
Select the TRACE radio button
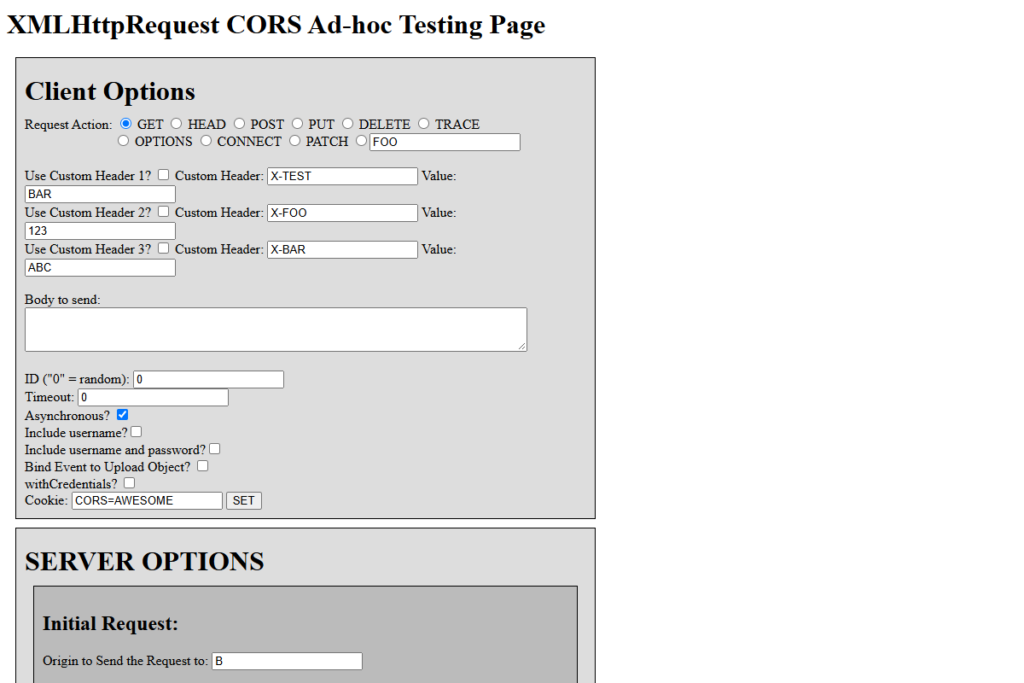pyautogui.click(x=424, y=123)
